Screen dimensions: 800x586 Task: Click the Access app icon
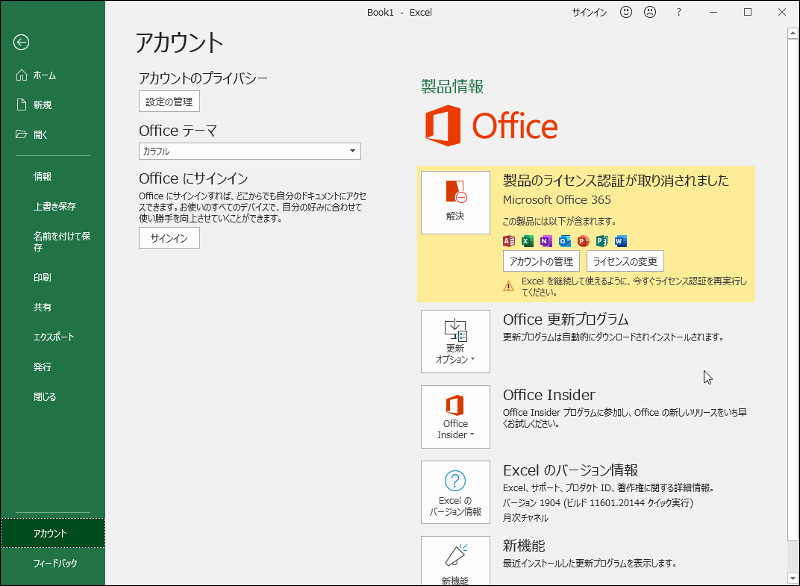pos(509,241)
